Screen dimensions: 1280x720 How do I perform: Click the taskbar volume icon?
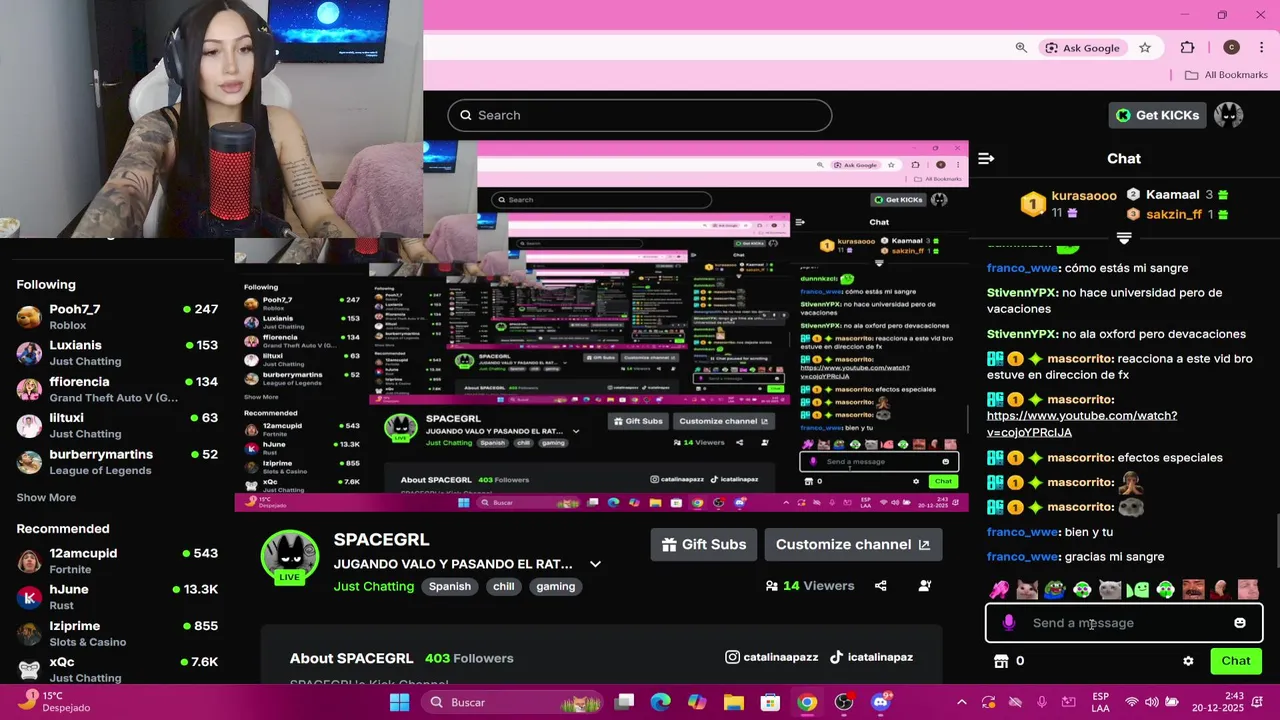[x=1152, y=702]
